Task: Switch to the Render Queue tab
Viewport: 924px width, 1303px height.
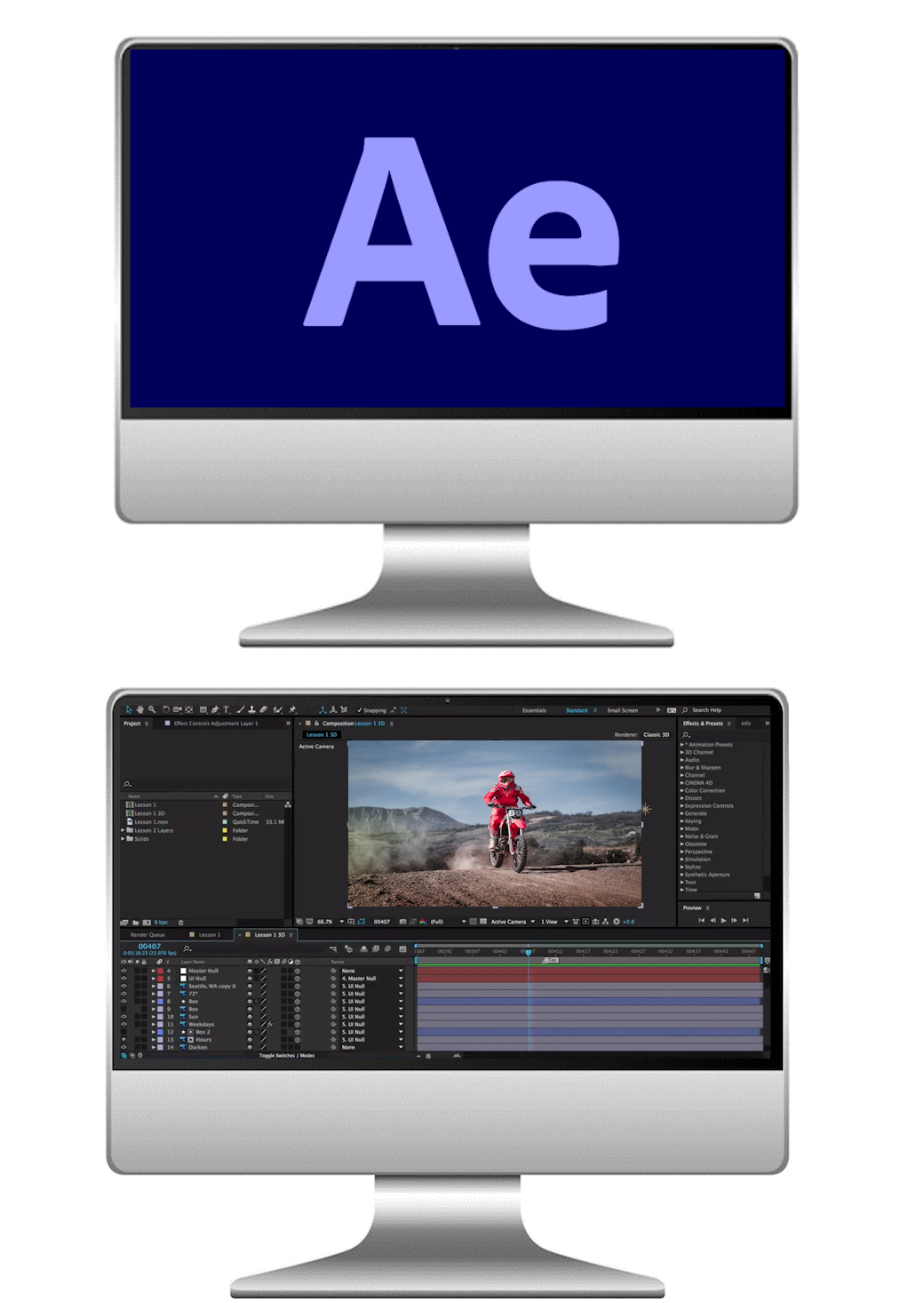Action: tap(147, 935)
